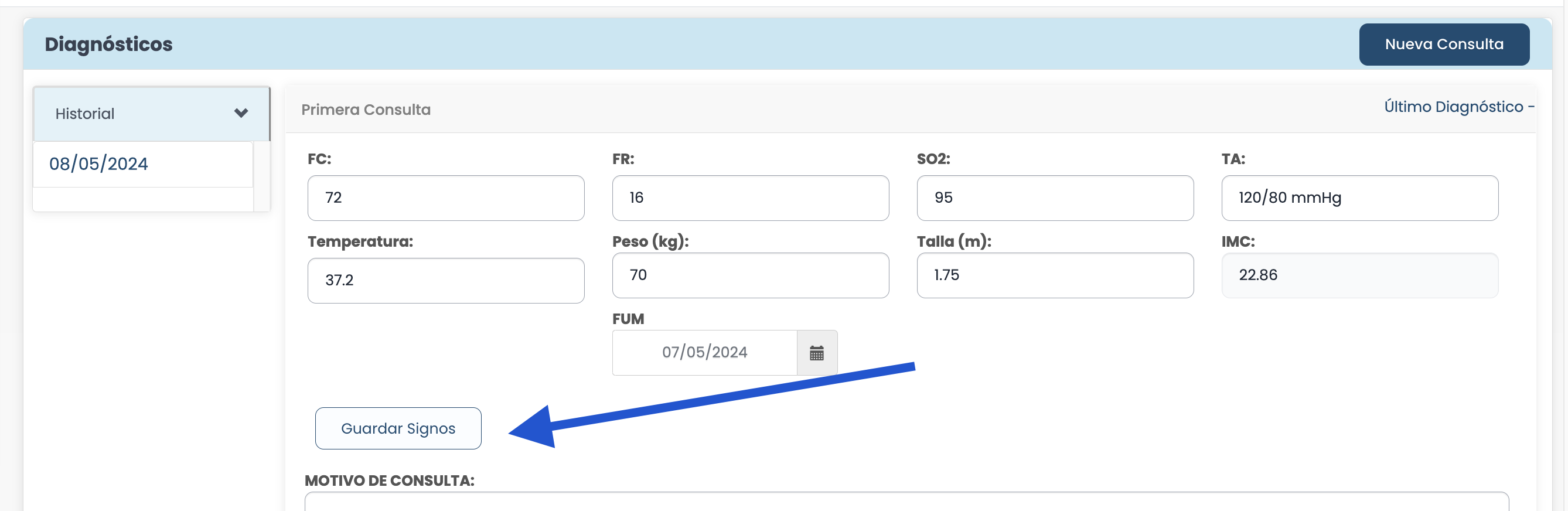The width and height of the screenshot is (1568, 511).
Task: Click the IMC field showing 22.86
Action: [1359, 275]
